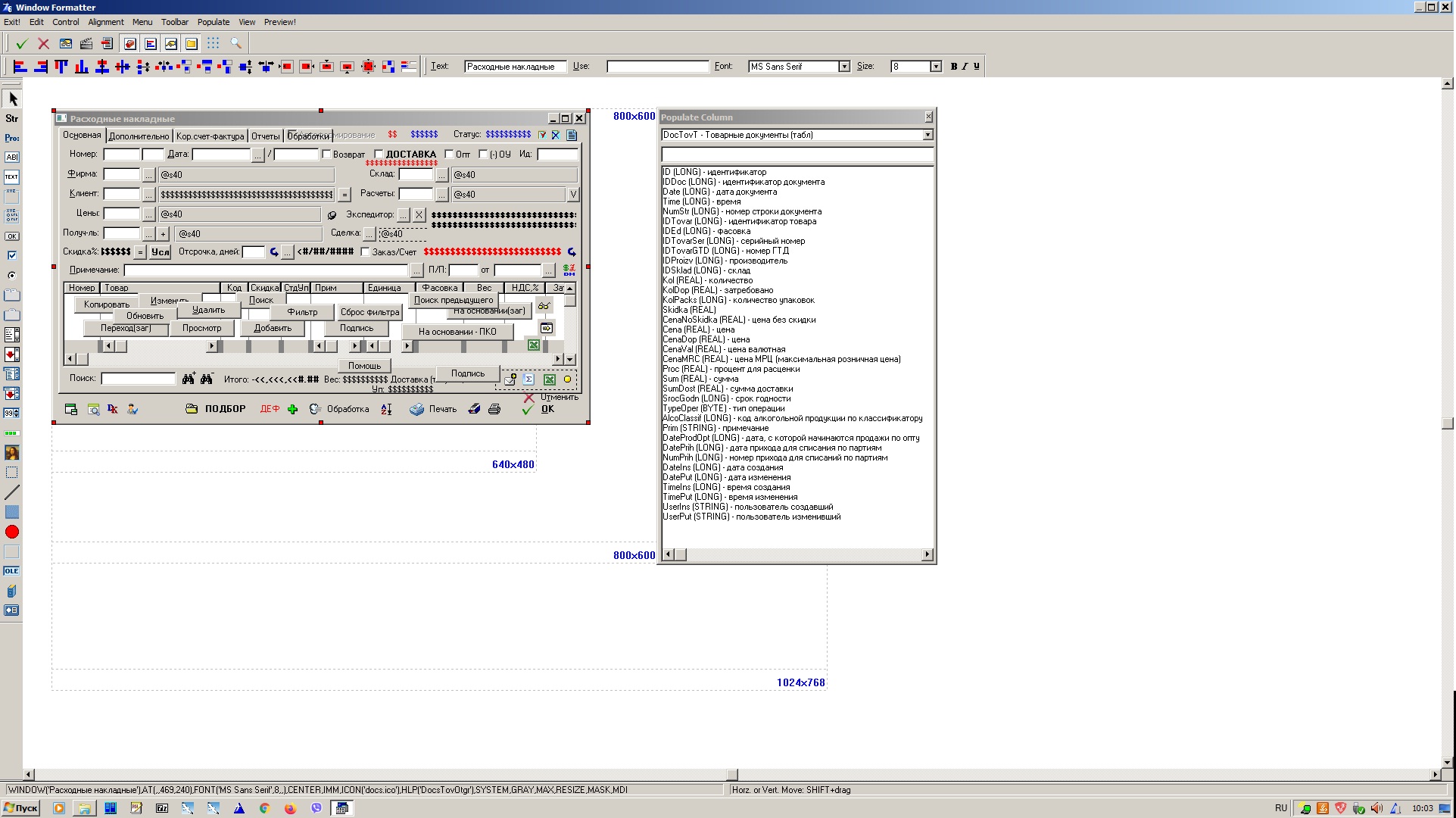Toggle the ДОСТАВКА checkbox
1456x818 pixels.
(379, 155)
